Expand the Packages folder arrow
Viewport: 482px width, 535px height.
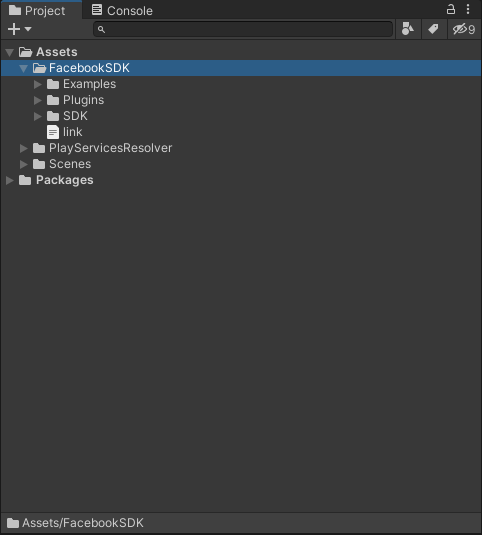pos(10,180)
